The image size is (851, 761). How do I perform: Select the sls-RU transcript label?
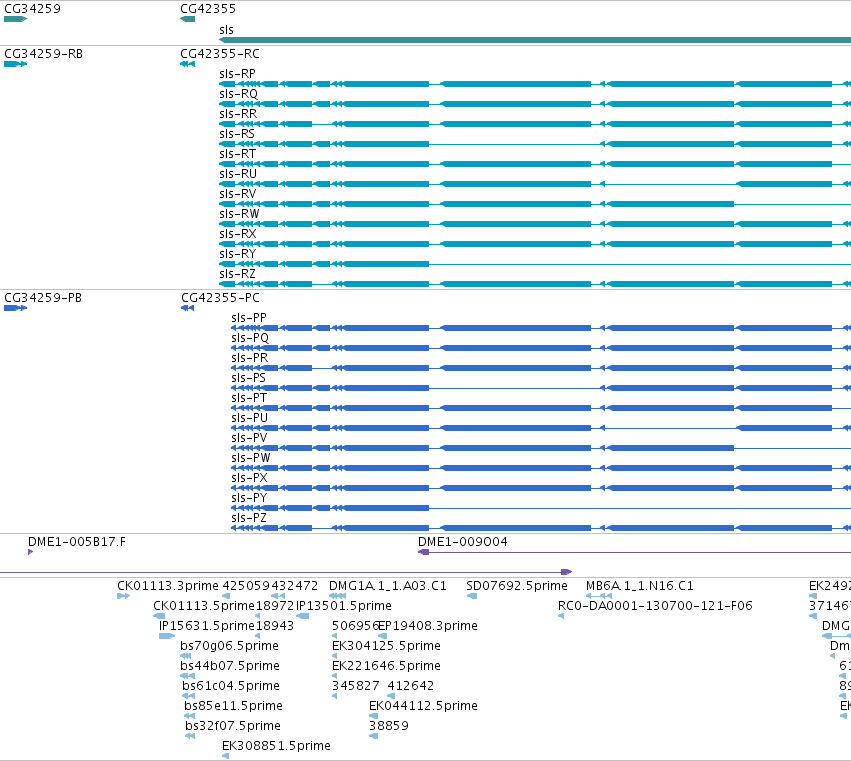pos(238,174)
